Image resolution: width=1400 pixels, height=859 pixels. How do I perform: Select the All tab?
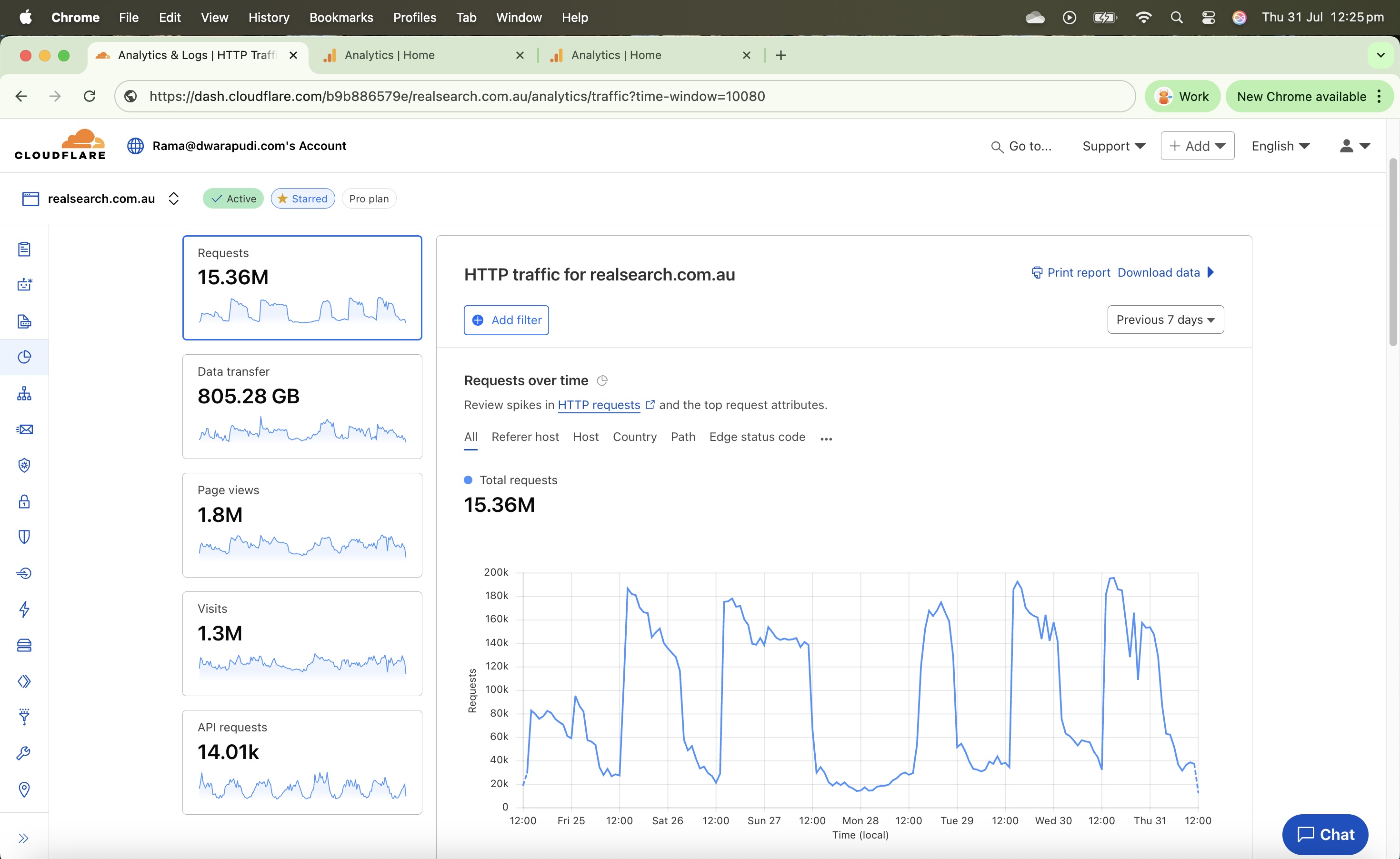tap(470, 437)
